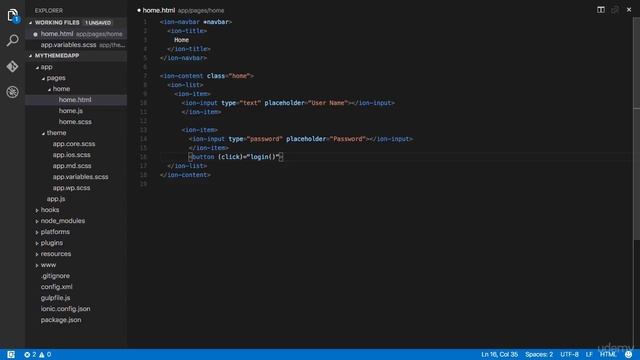Collapse the Working Files section
The image size is (640, 360).
coord(31,23)
